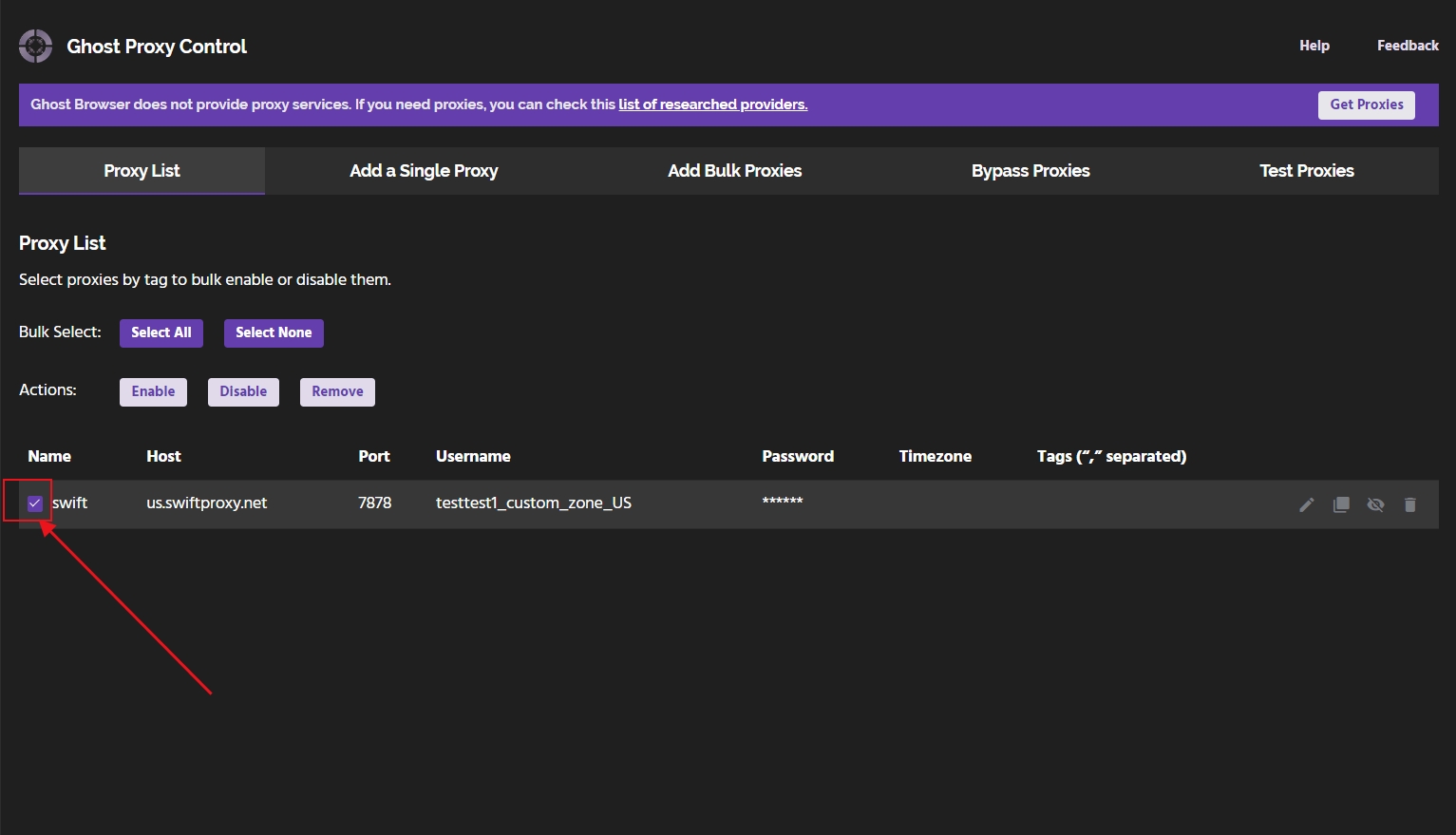Switch to Add a Single Proxy tab
This screenshot has width=1456, height=835.
point(424,171)
